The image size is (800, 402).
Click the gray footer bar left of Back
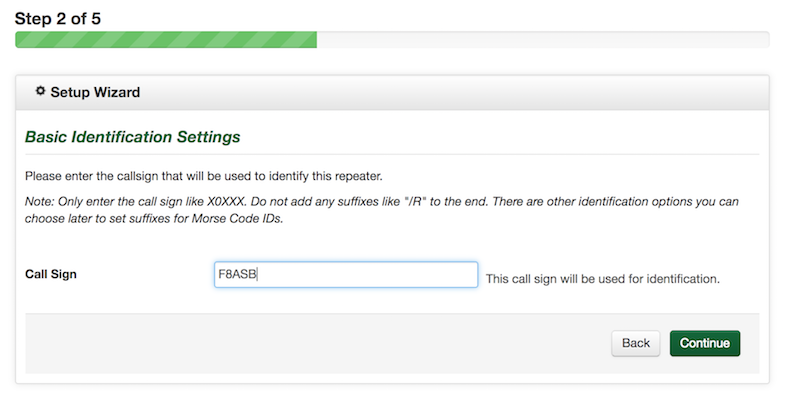coord(316,343)
